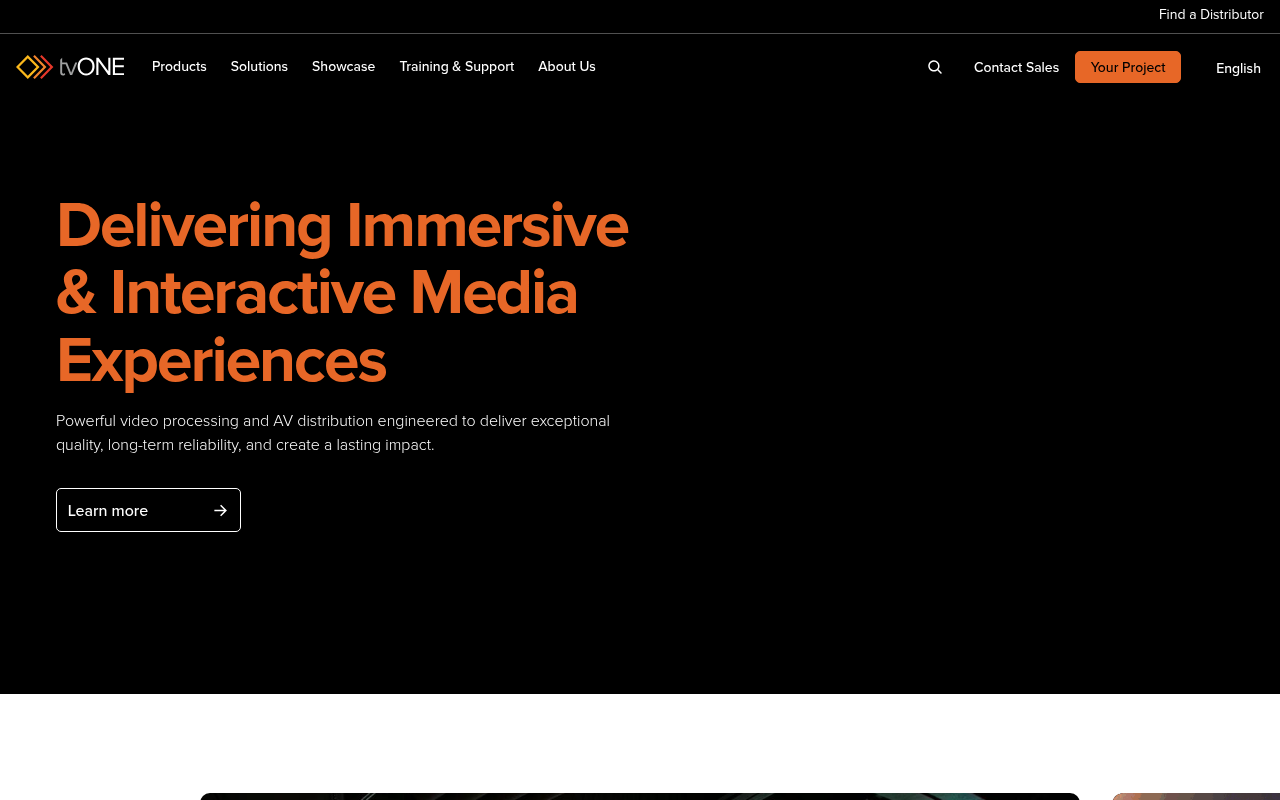Screen dimensions: 1280x800
Task: Follow the Find a Distributor link
Action: click(x=1211, y=14)
